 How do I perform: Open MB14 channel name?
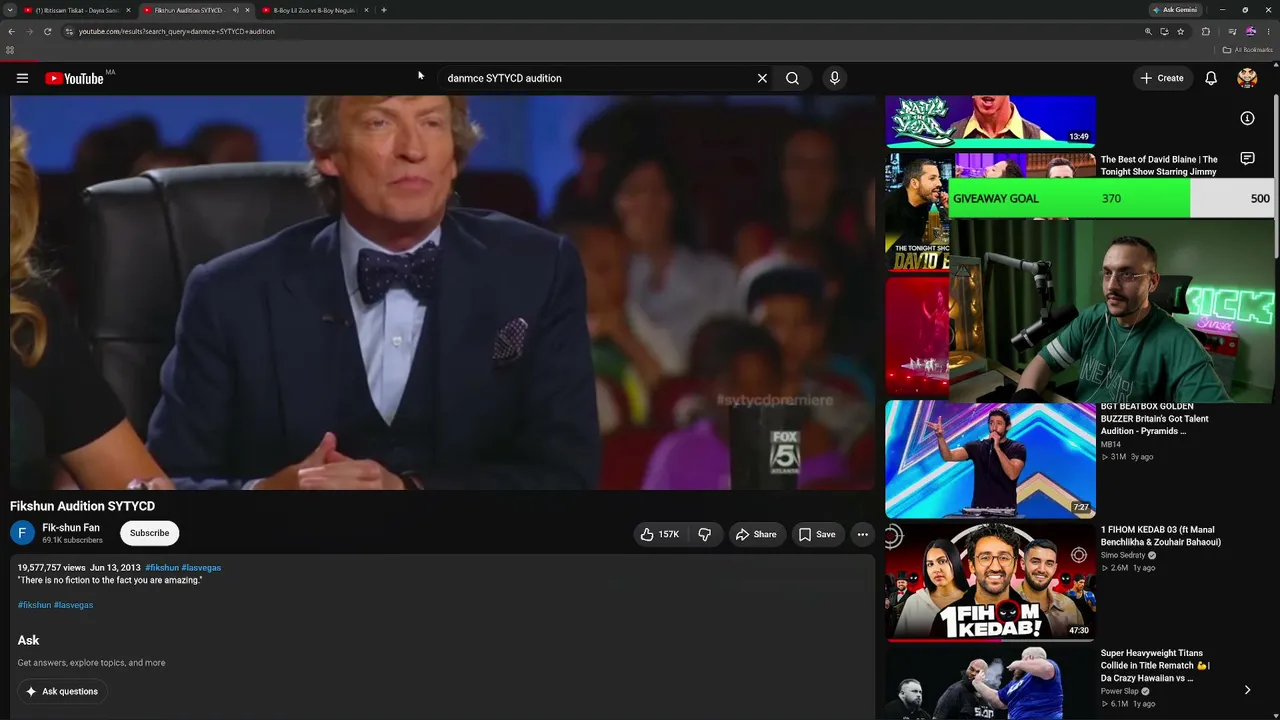pyautogui.click(x=1111, y=444)
